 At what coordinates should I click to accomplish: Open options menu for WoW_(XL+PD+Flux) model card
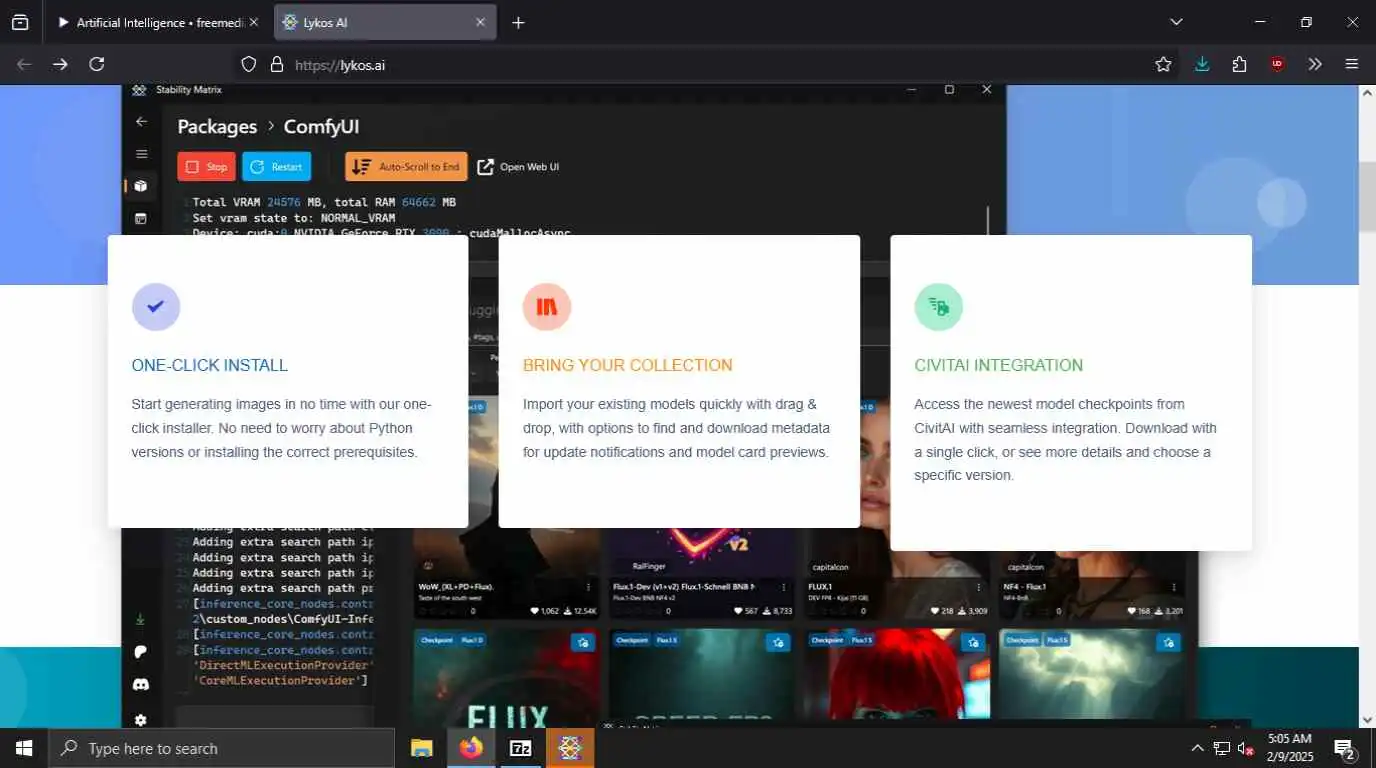point(588,587)
